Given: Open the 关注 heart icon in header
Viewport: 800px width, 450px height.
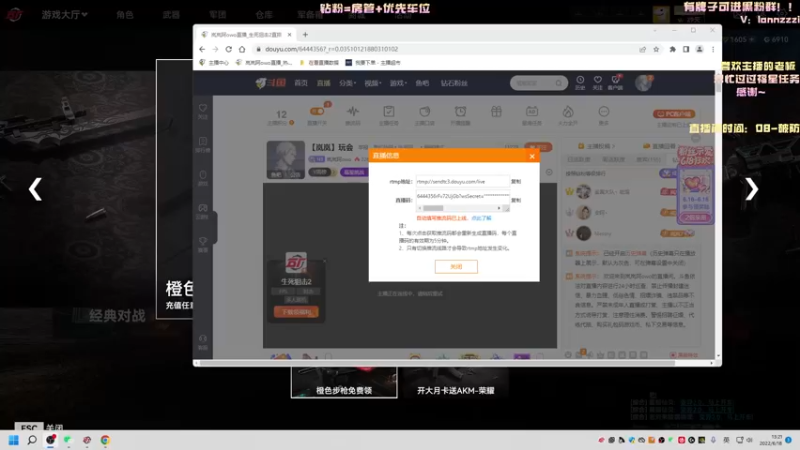Looking at the screenshot, I should pyautogui.click(x=597, y=82).
